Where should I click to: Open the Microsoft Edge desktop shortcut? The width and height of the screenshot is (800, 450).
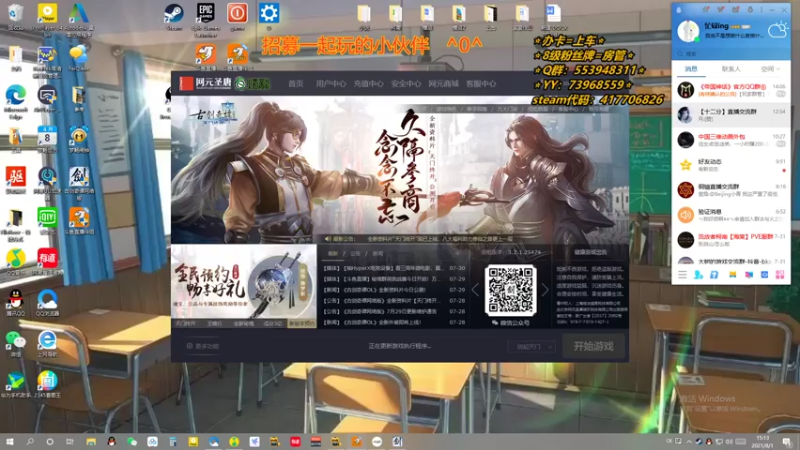tap(16, 101)
